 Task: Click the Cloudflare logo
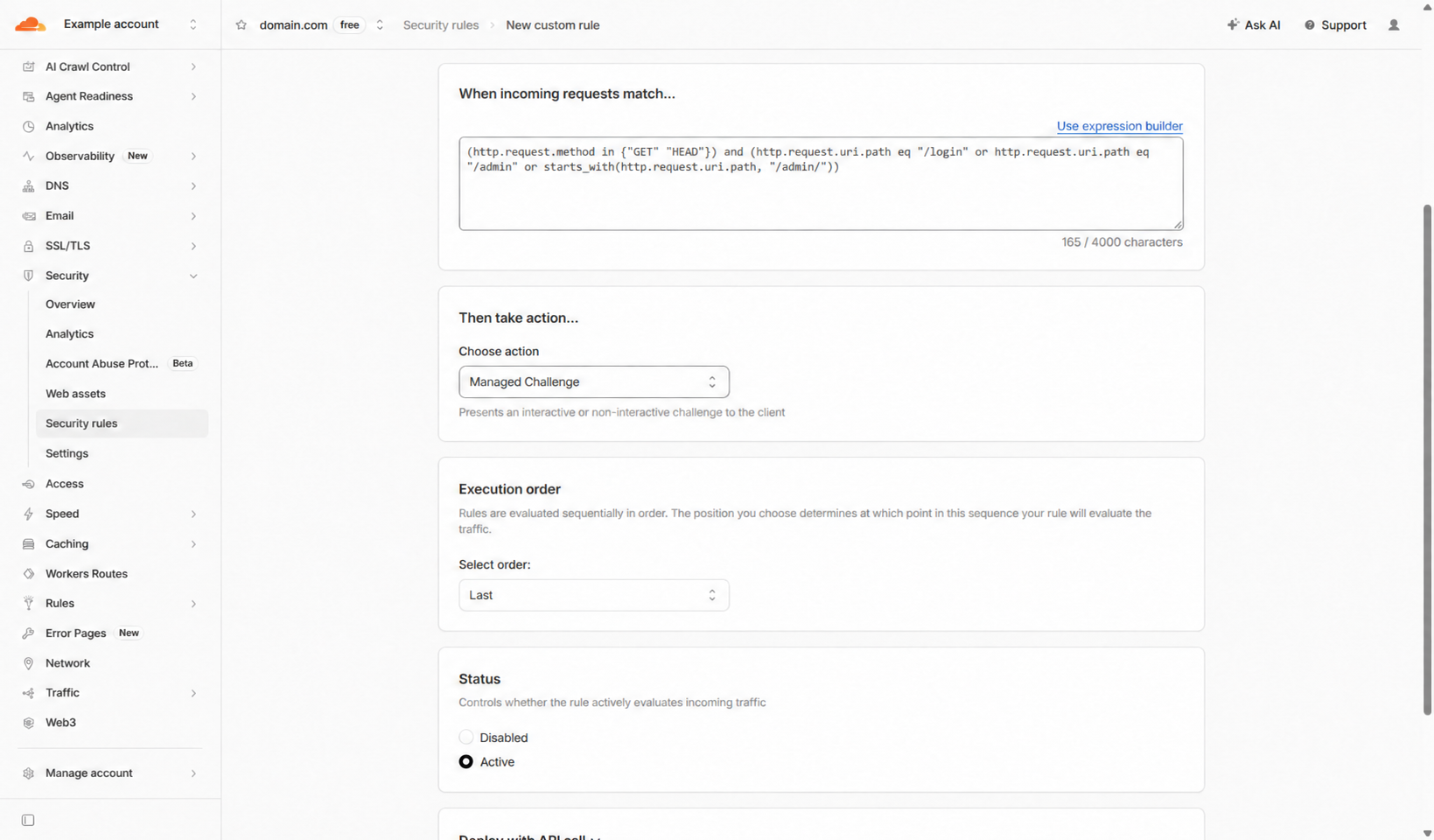pos(30,24)
